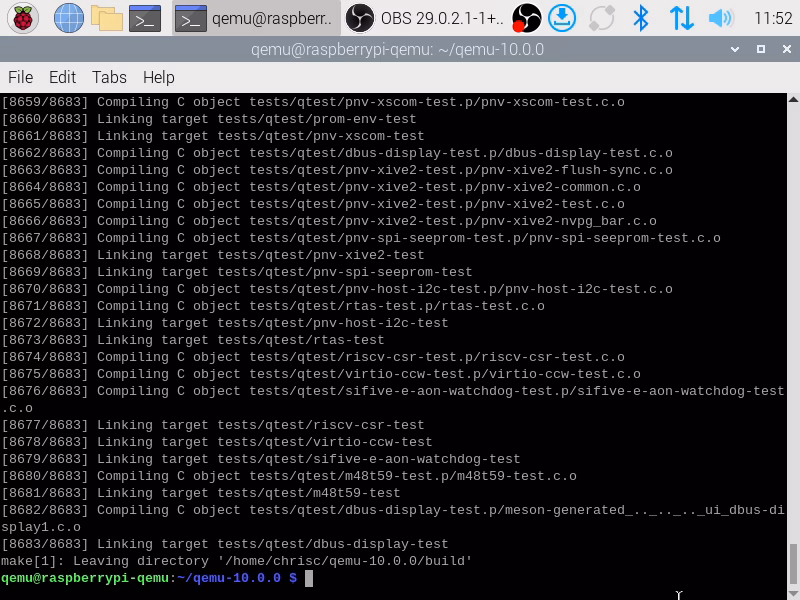Image resolution: width=800 pixels, height=600 pixels.
Task: Switch to the qemu@raspberr terminal taskbar entry
Action: pos(257,18)
